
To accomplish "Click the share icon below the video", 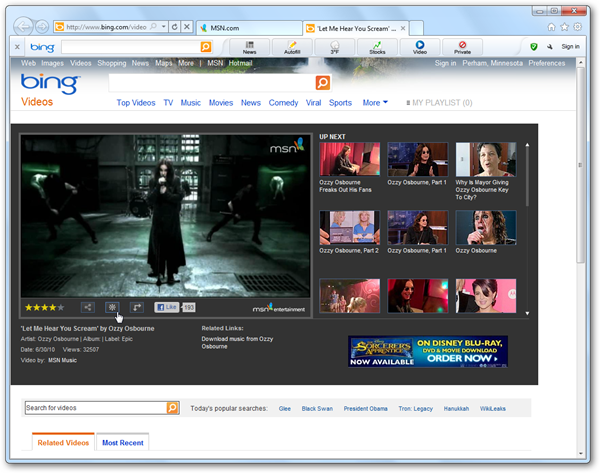I will pyautogui.click(x=88, y=307).
